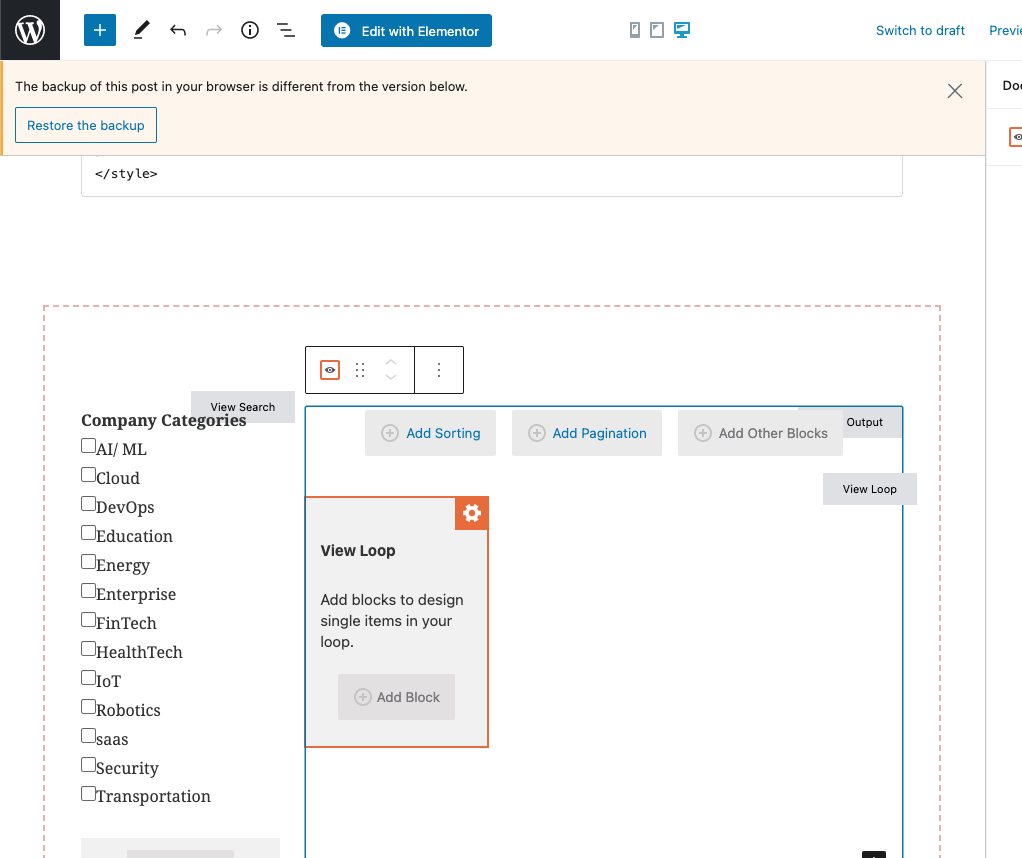Check the DevOps category checkbox

[x=89, y=503]
